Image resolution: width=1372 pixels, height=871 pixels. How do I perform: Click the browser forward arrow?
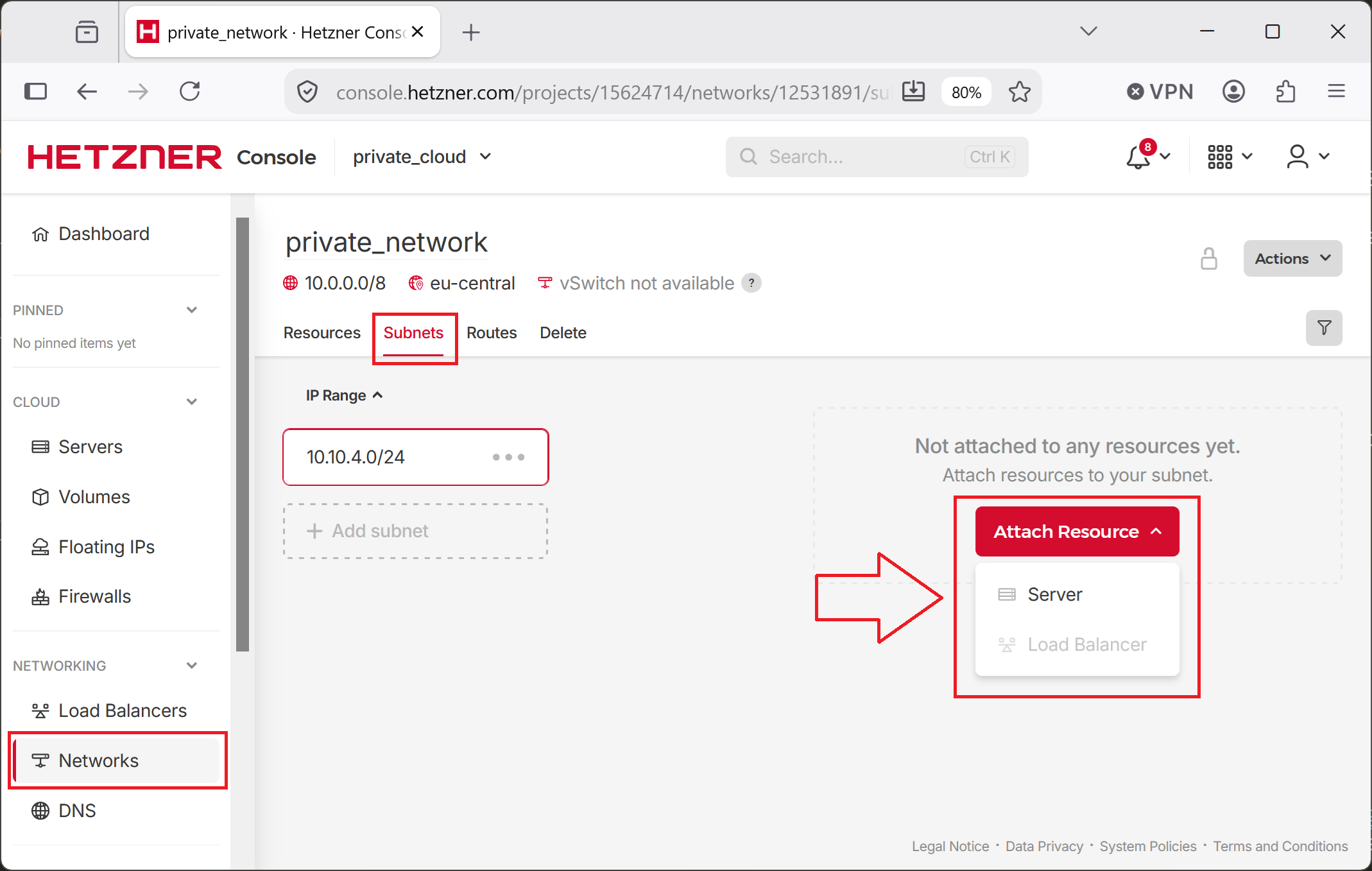point(137,92)
